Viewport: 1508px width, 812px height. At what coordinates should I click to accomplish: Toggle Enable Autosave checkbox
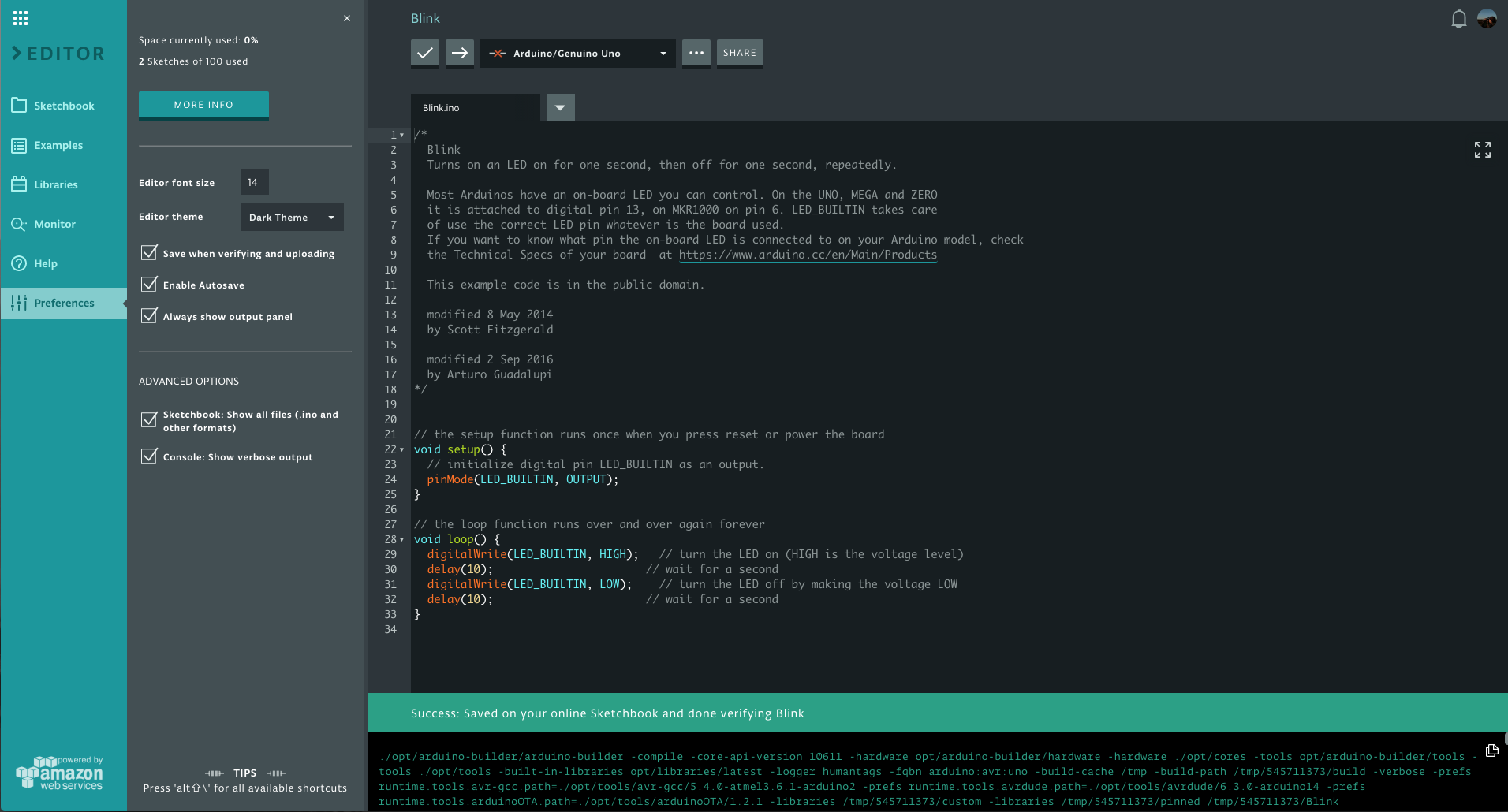coord(149,284)
